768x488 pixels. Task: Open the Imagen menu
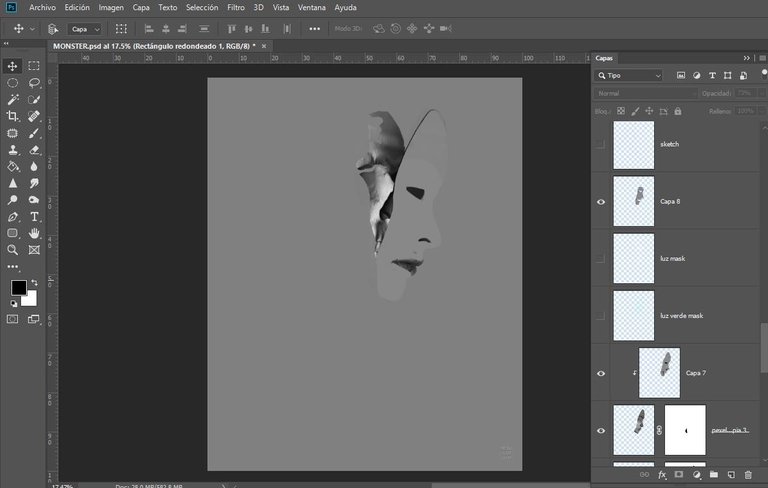111,7
